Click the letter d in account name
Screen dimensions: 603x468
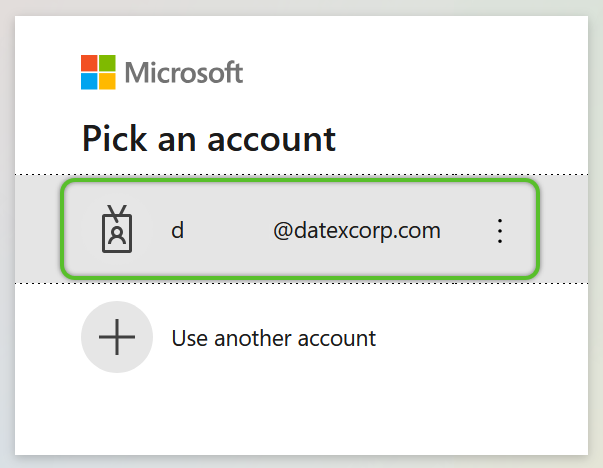click(x=178, y=231)
